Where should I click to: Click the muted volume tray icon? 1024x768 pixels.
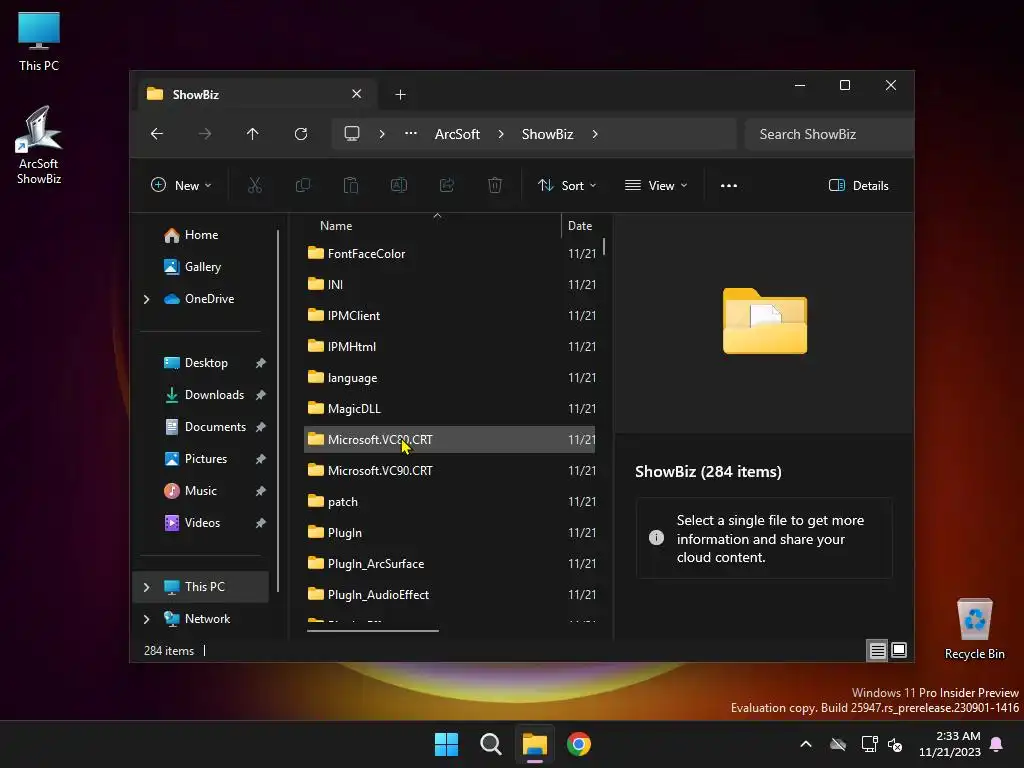pos(895,744)
